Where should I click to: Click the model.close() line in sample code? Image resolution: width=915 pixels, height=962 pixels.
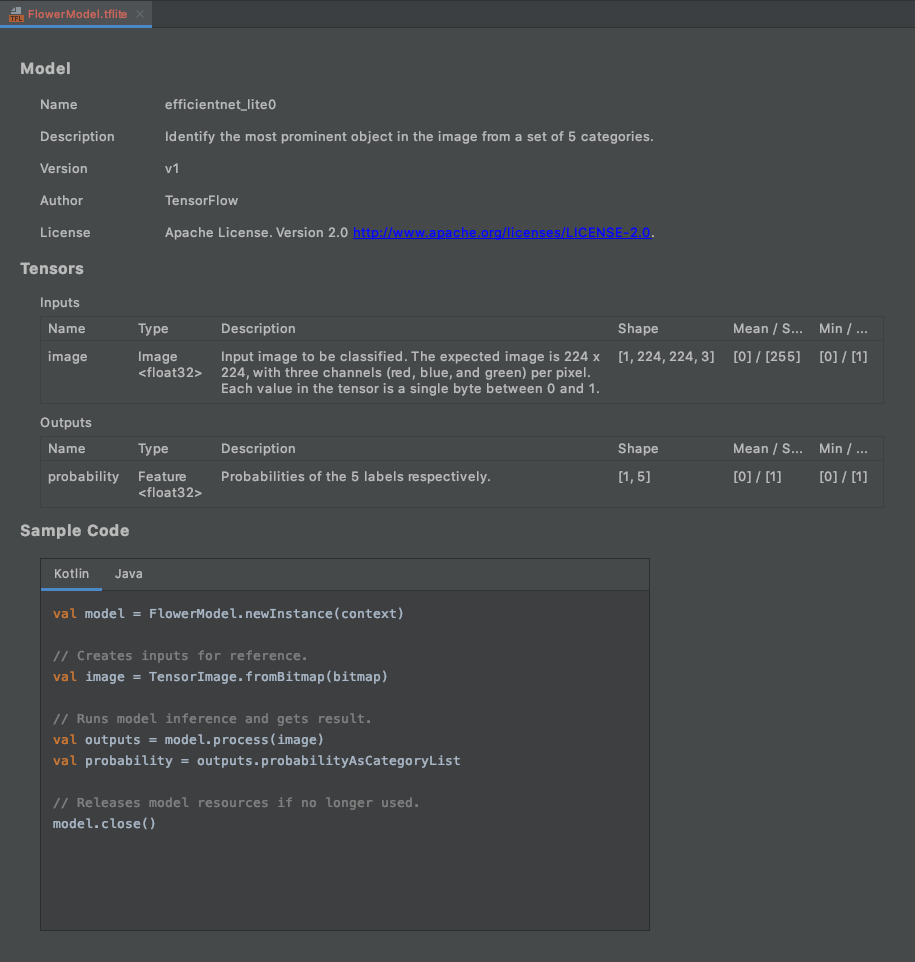(x=105, y=824)
